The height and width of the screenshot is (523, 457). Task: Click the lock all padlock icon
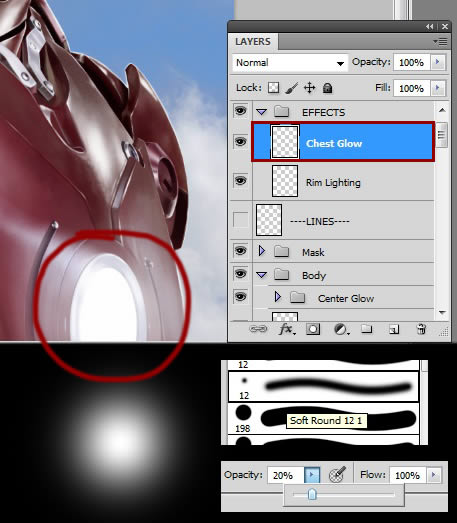(x=328, y=88)
